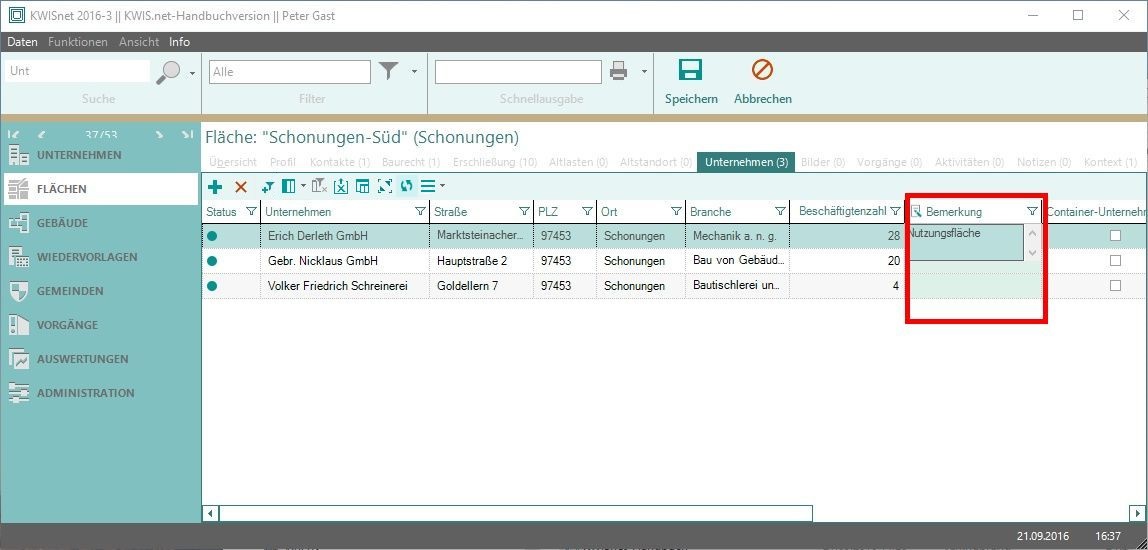This screenshot has height=550, width=1148.
Task: Toggle Container checkbox for Erich Derleth GmbH
Action: click(x=1115, y=236)
